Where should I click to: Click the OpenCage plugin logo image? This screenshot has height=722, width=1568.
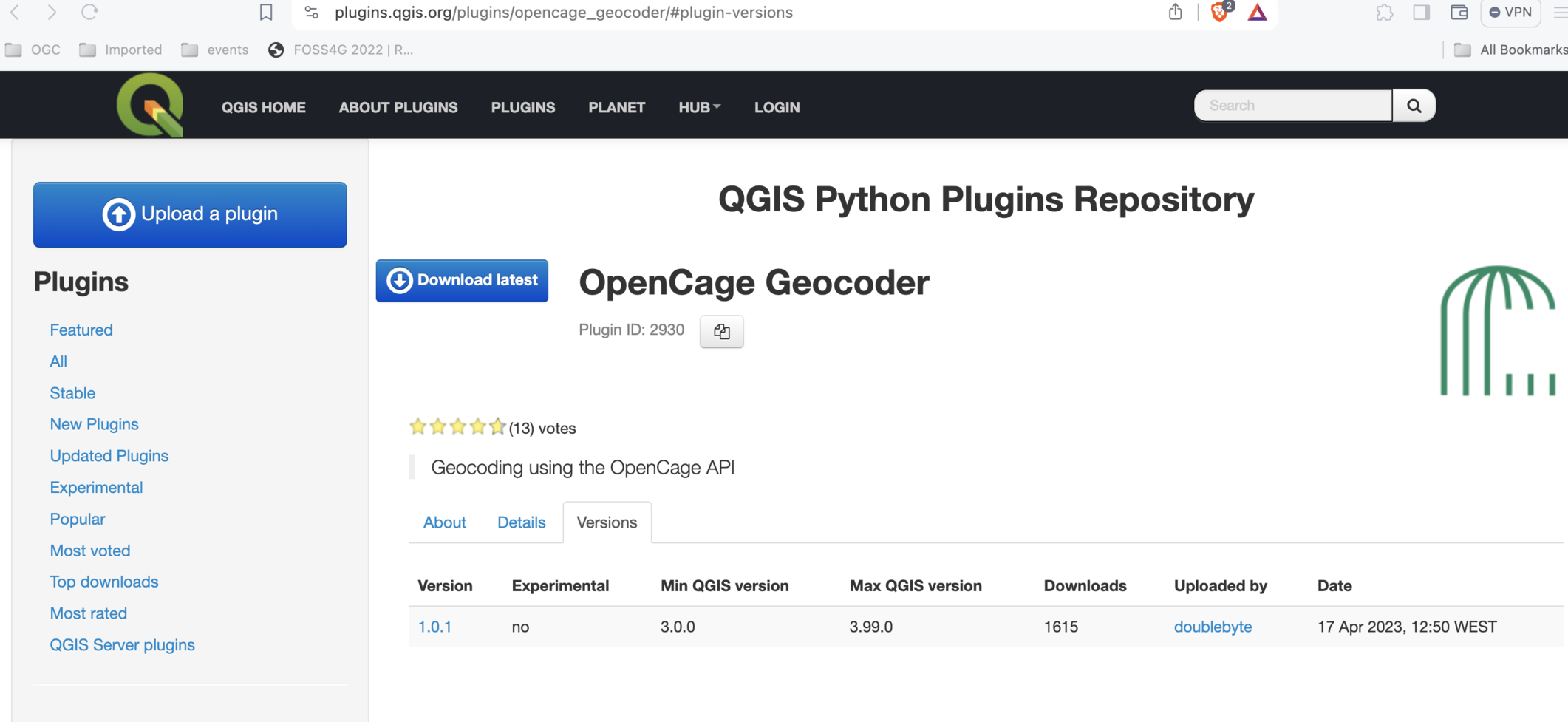tap(1498, 330)
